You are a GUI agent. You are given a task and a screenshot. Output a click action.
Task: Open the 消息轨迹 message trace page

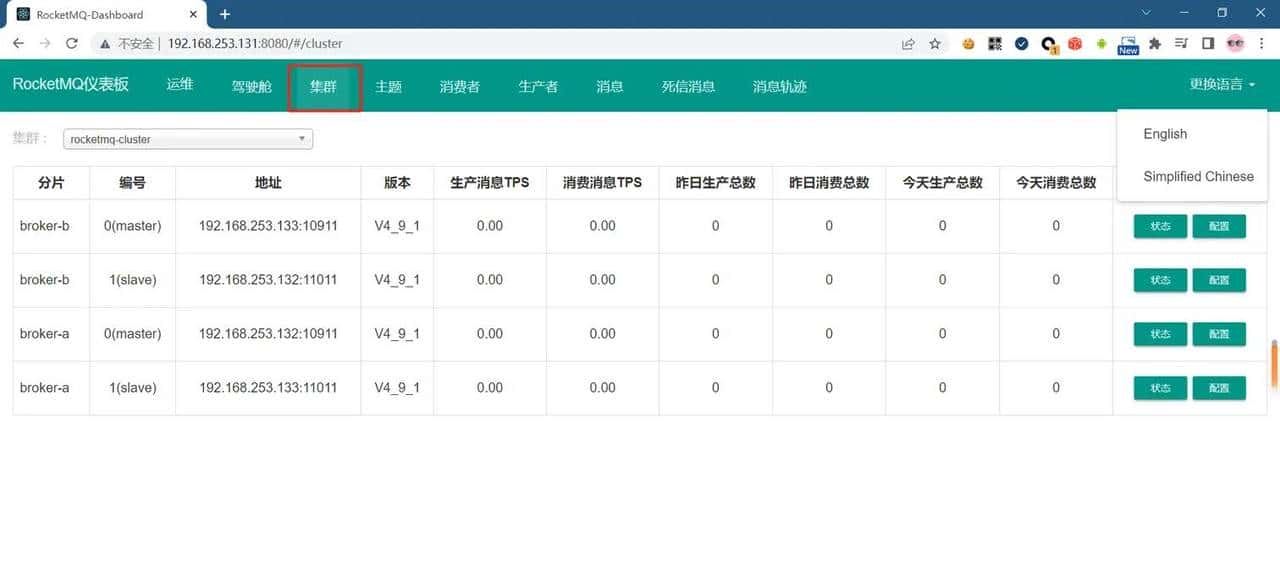[x=779, y=86]
